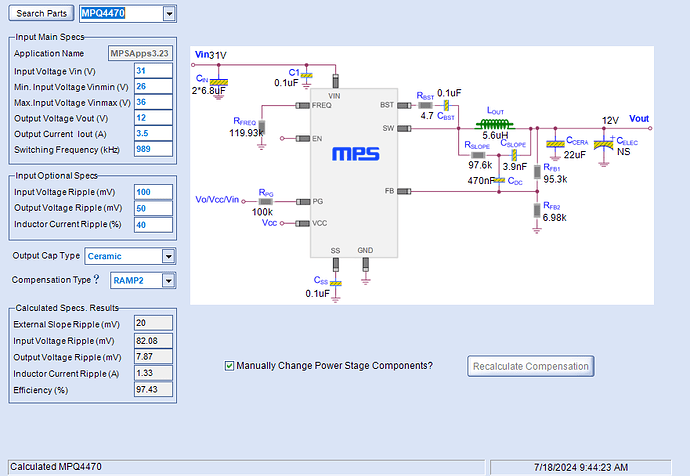Image resolution: width=690 pixels, height=476 pixels.
Task: Click the Output Voltage Ripple optional spec field
Action: pyautogui.click(x=153, y=209)
